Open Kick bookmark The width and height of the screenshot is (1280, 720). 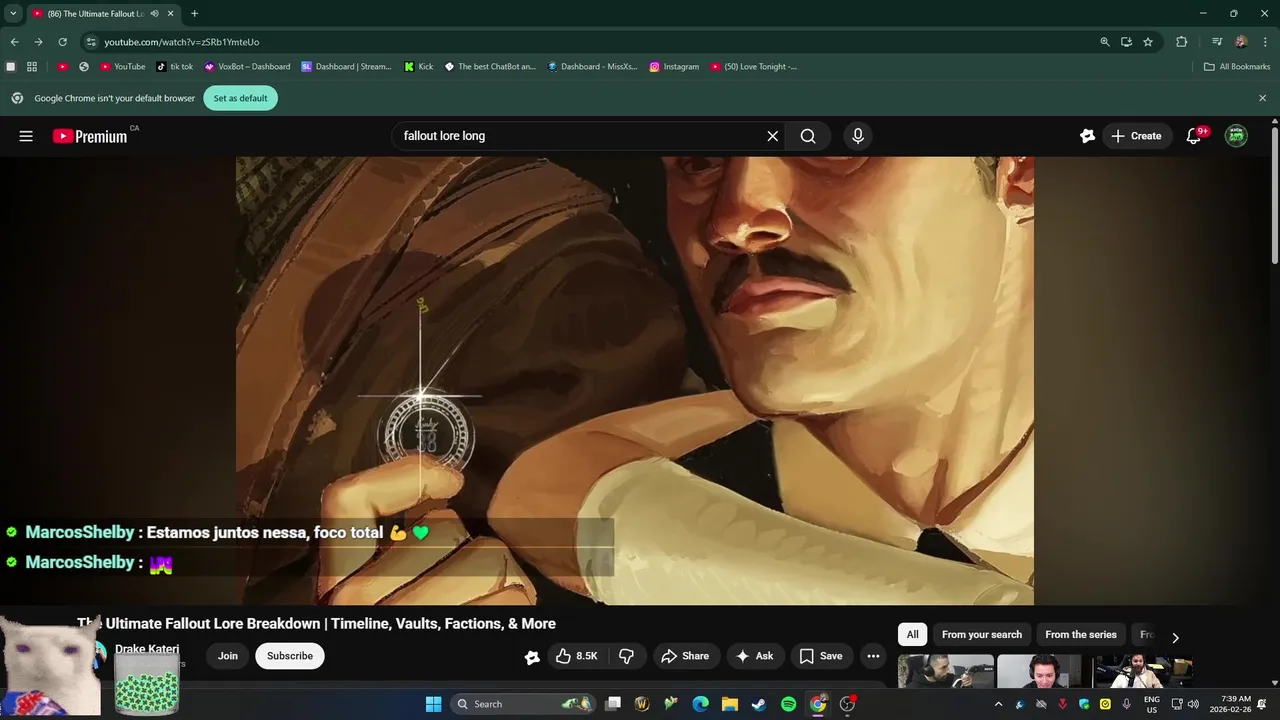(418, 67)
